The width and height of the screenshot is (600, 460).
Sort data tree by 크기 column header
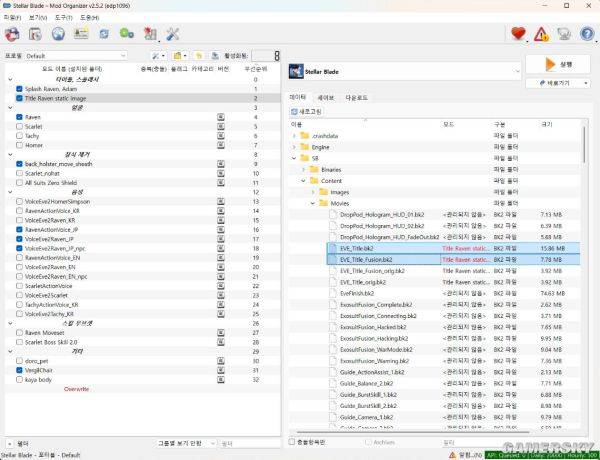(x=546, y=124)
